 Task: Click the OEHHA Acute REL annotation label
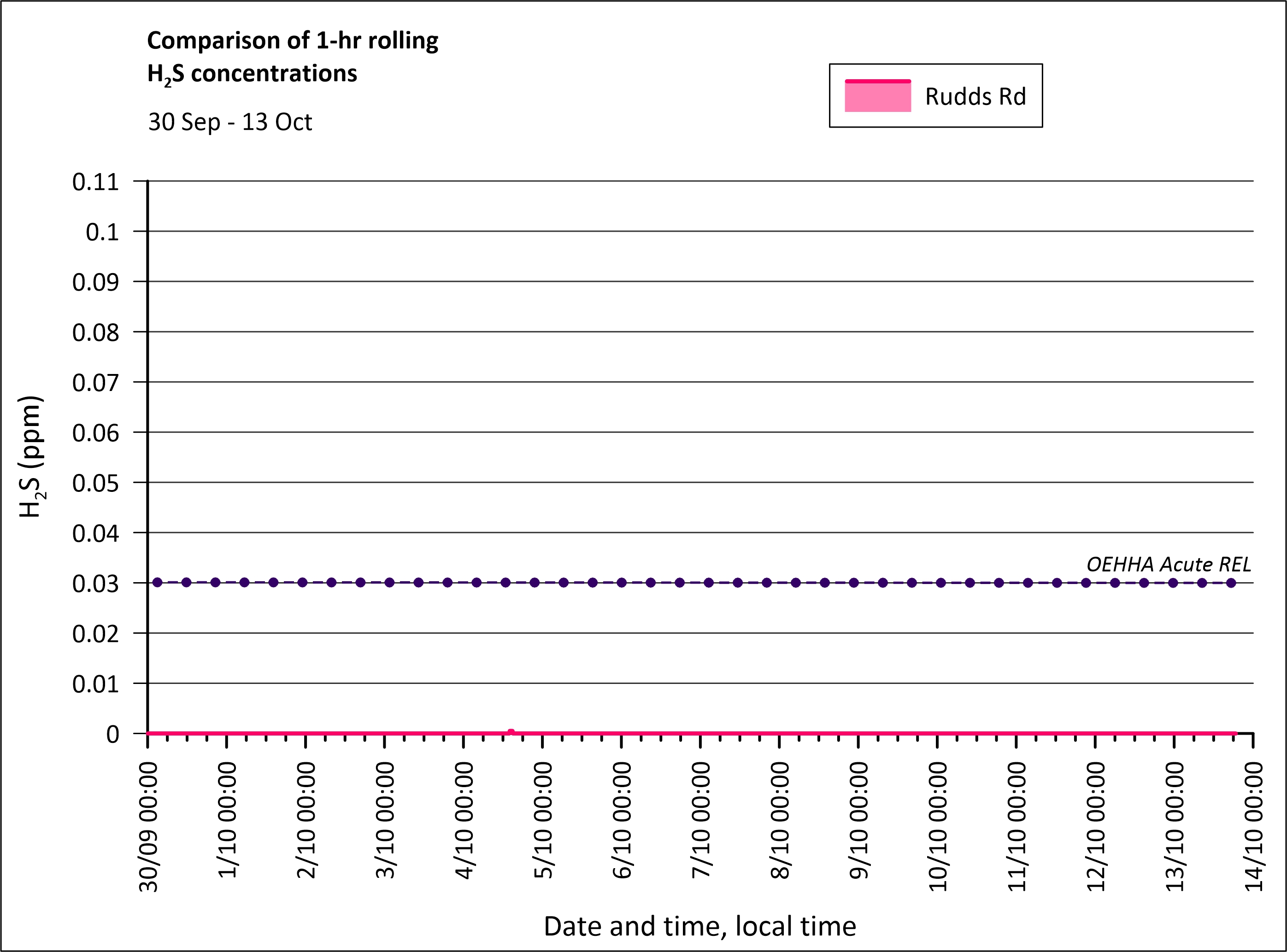(x=1168, y=564)
